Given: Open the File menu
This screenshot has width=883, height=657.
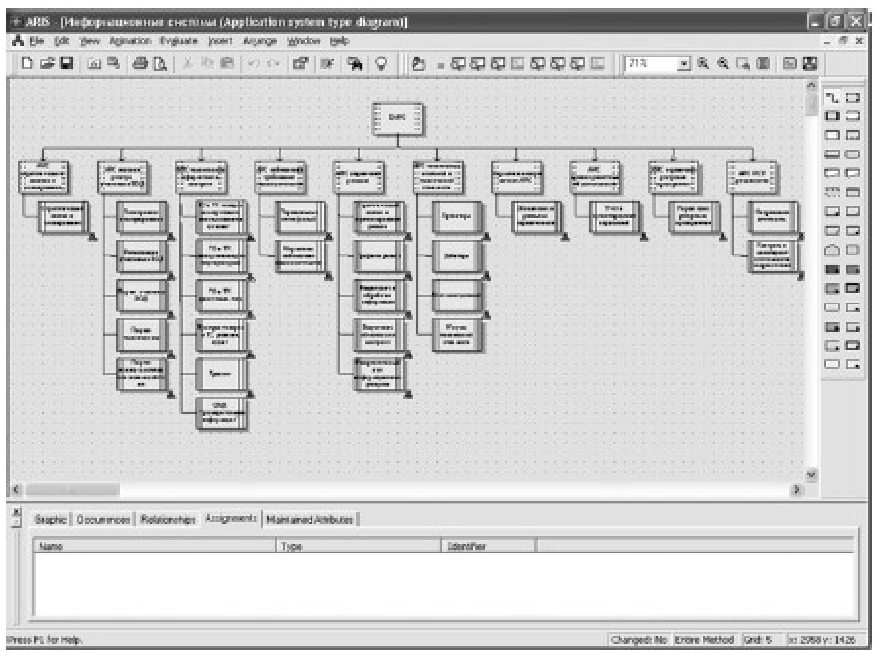Looking at the screenshot, I should pyautogui.click(x=37, y=41).
